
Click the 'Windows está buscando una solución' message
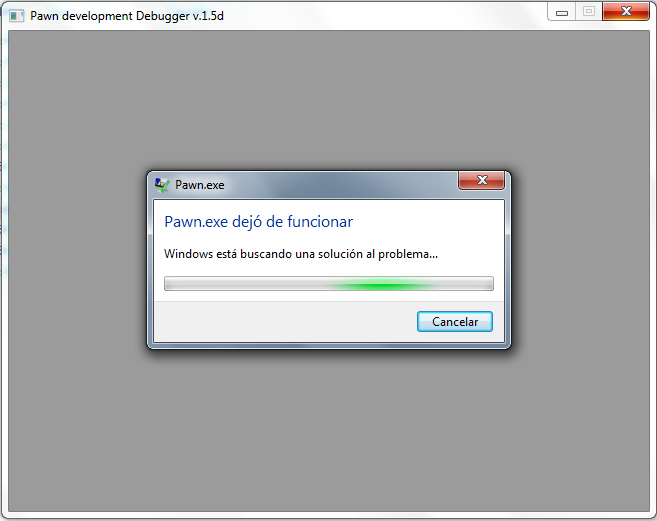(x=301, y=254)
